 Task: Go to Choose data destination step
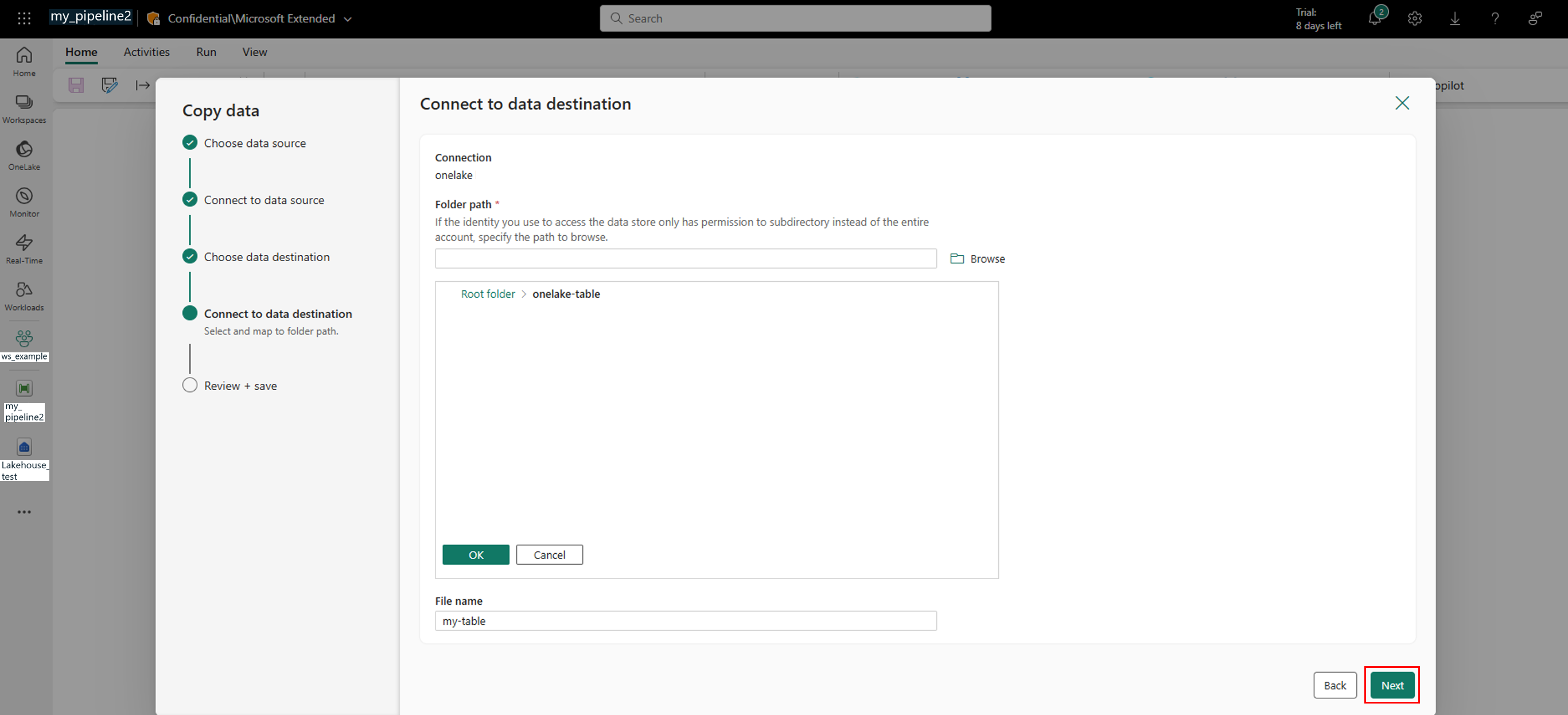click(x=266, y=257)
